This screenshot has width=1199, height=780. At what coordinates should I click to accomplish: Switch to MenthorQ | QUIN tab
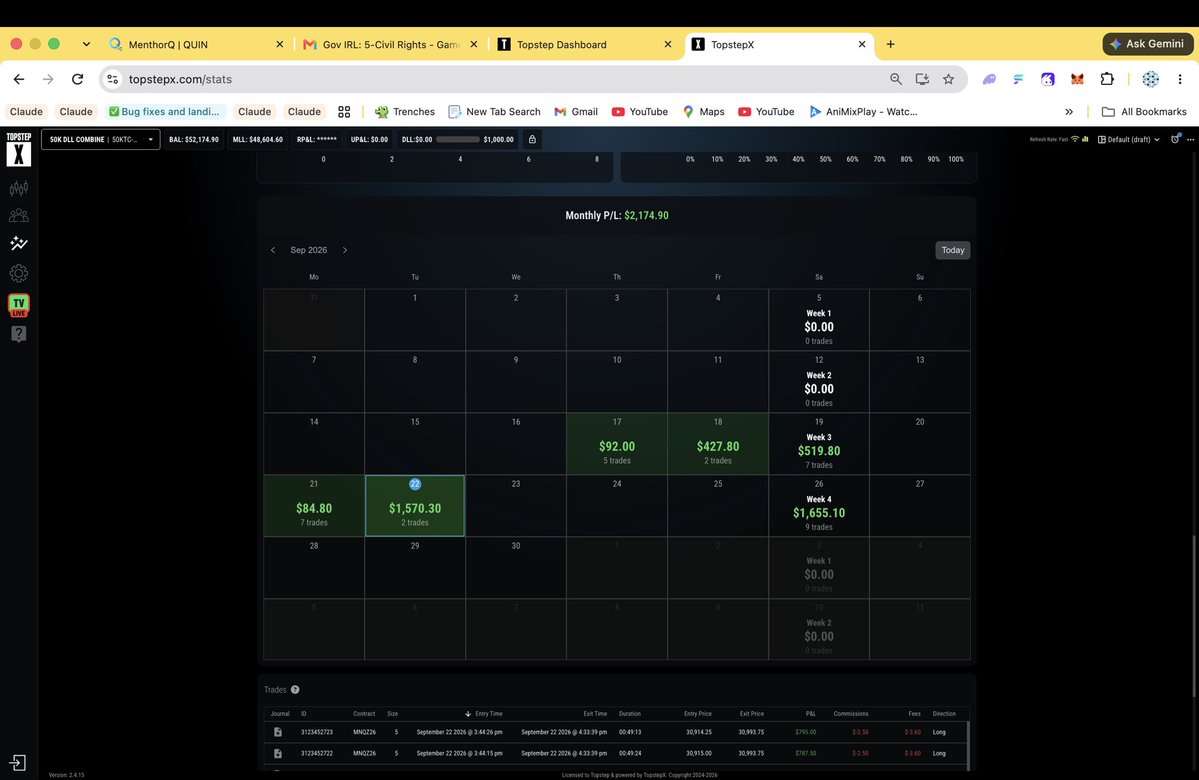coord(197,44)
